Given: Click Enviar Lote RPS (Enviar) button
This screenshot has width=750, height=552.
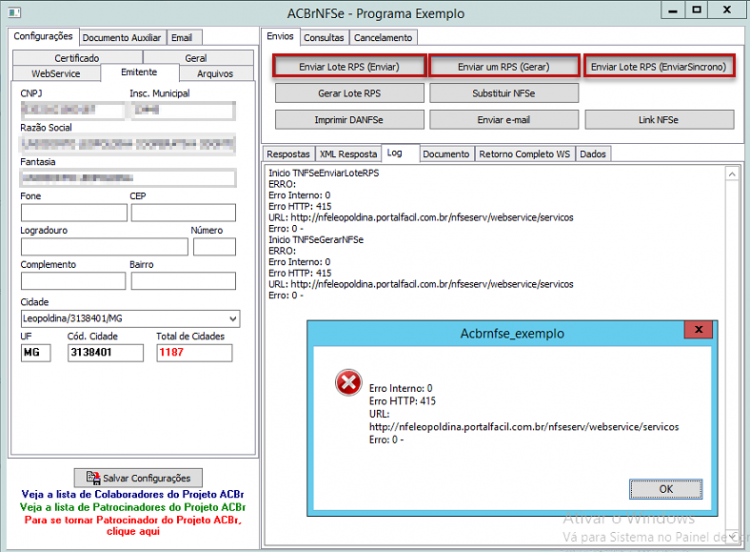Looking at the screenshot, I should tap(349, 67).
